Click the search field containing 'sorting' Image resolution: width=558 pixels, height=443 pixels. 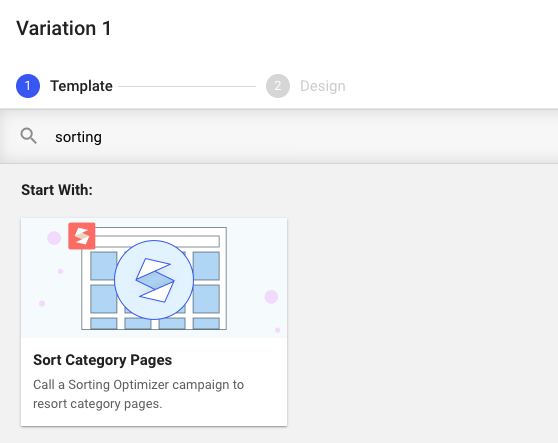(x=279, y=137)
